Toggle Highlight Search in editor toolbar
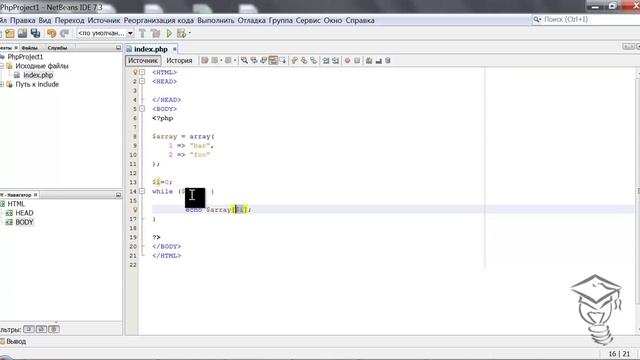Viewport: 640px width, 360px height. (273, 60)
